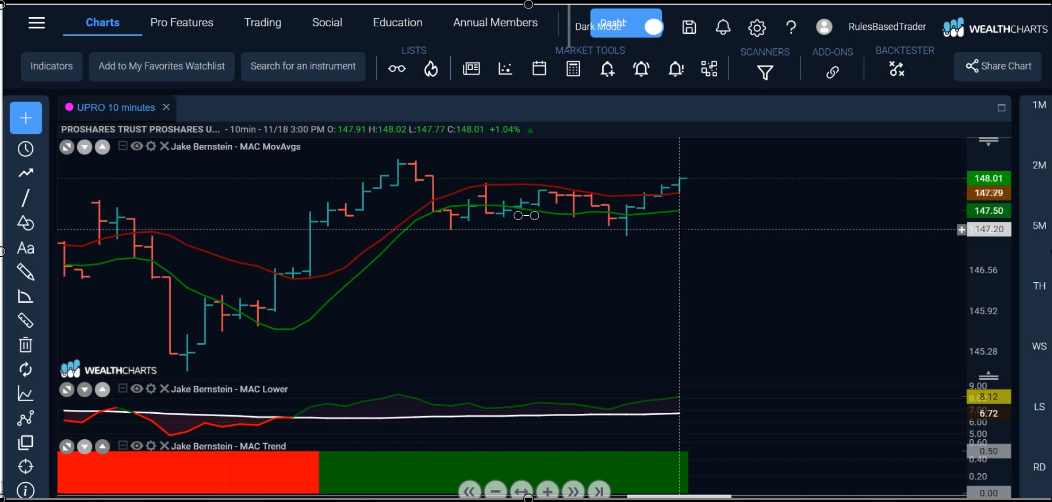Switch to the Charts tab
The width and height of the screenshot is (1052, 502).
103,23
